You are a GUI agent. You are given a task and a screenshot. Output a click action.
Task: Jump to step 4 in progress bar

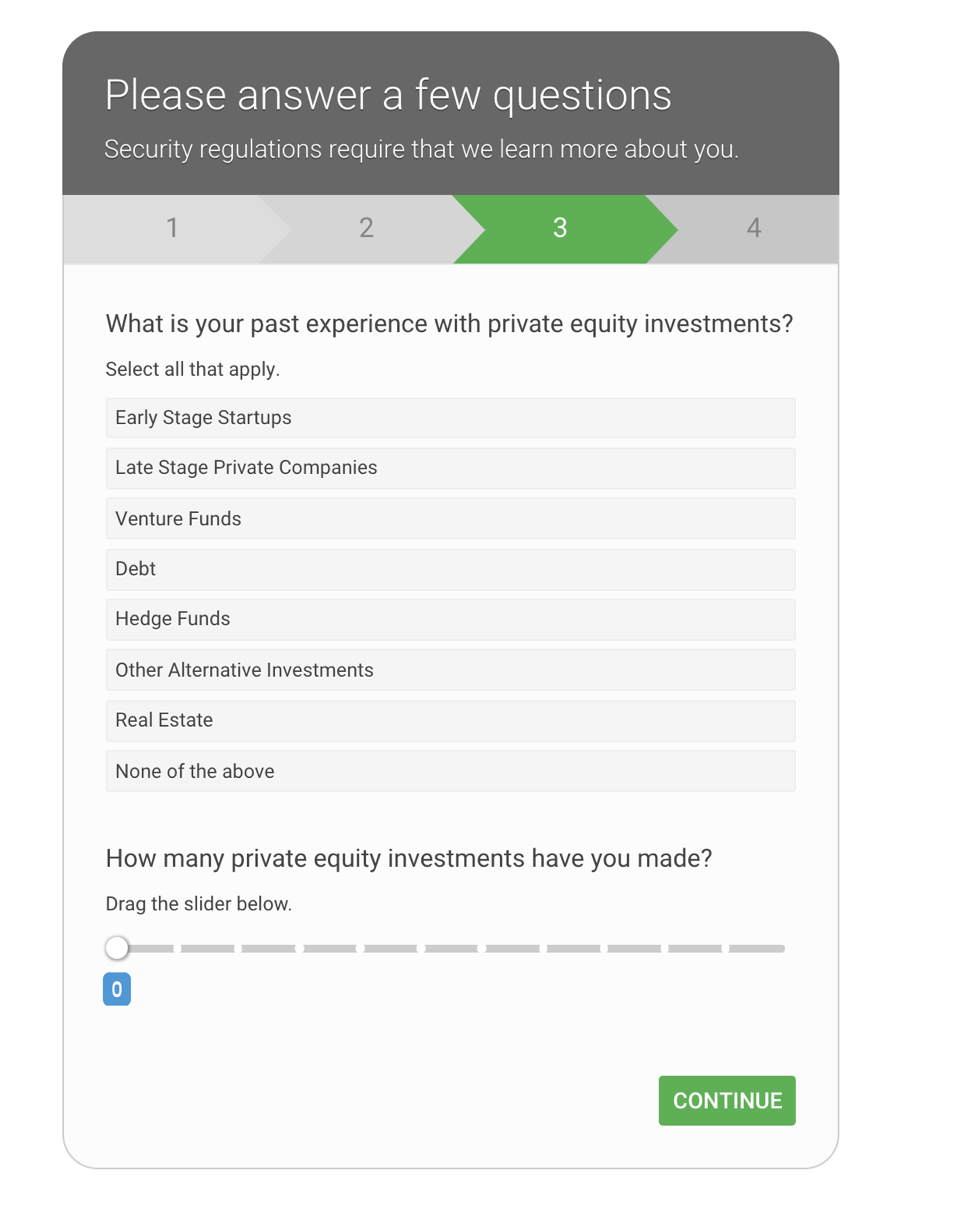click(x=753, y=229)
